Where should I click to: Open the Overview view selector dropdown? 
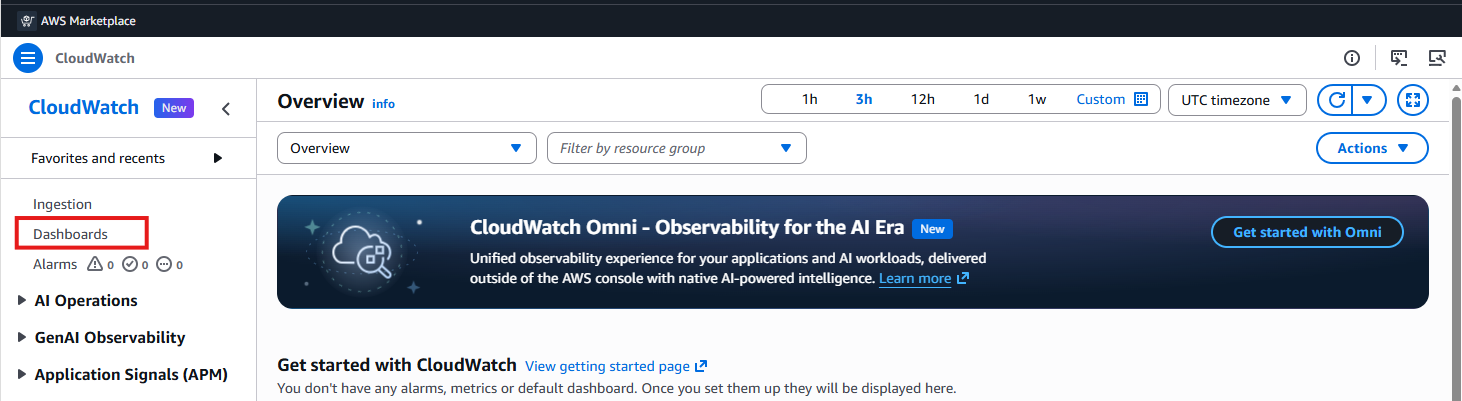[407, 148]
